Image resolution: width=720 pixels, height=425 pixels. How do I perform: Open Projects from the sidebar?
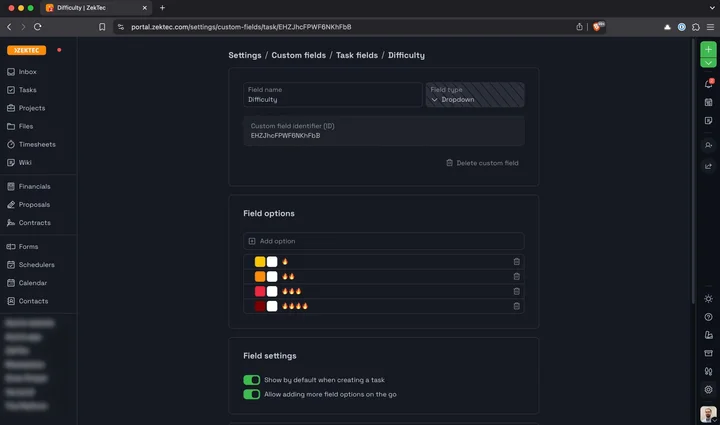click(26, 108)
